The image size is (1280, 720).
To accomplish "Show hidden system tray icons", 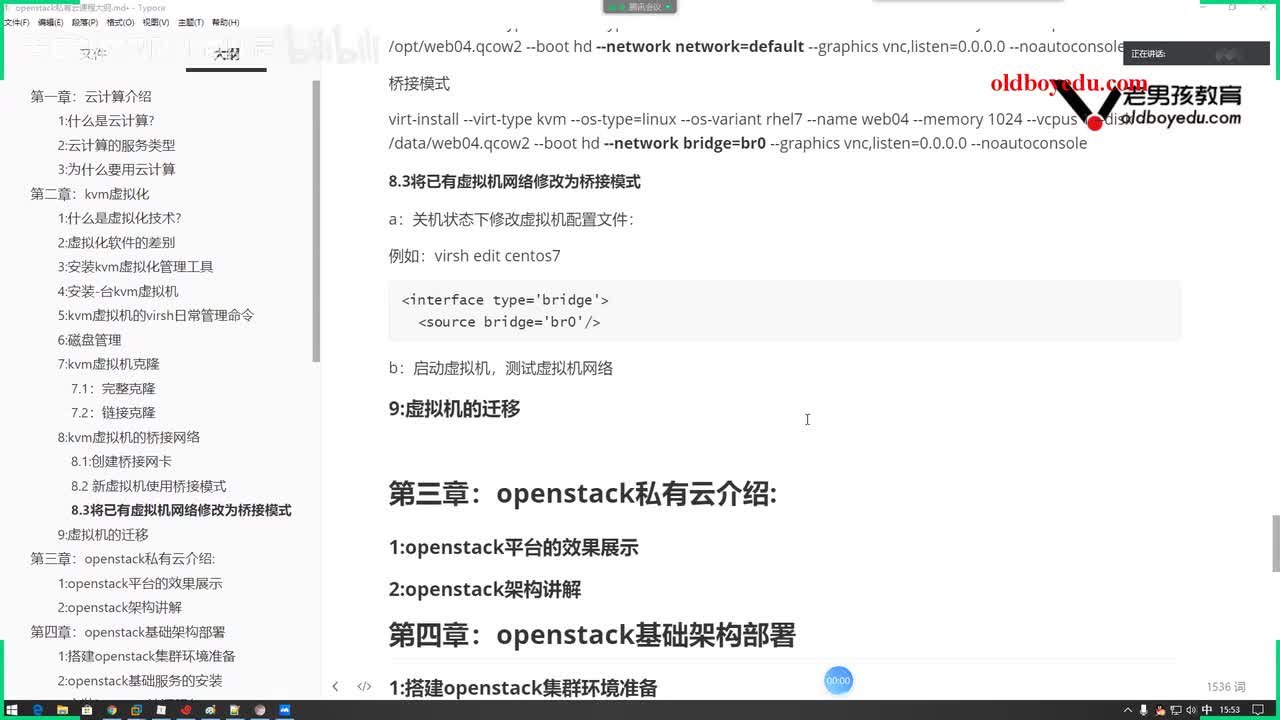I will pyautogui.click(x=1129, y=709).
